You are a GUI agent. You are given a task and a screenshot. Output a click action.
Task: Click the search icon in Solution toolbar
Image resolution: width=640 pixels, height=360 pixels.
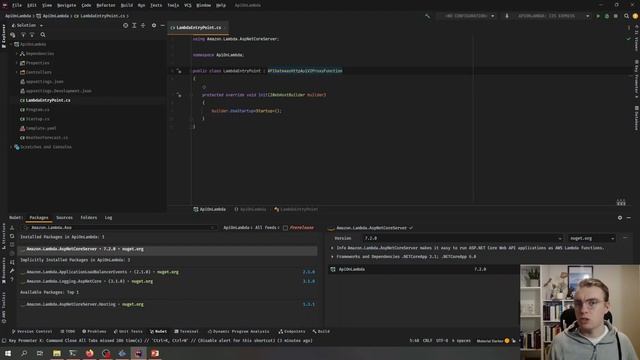[x=43, y=35]
